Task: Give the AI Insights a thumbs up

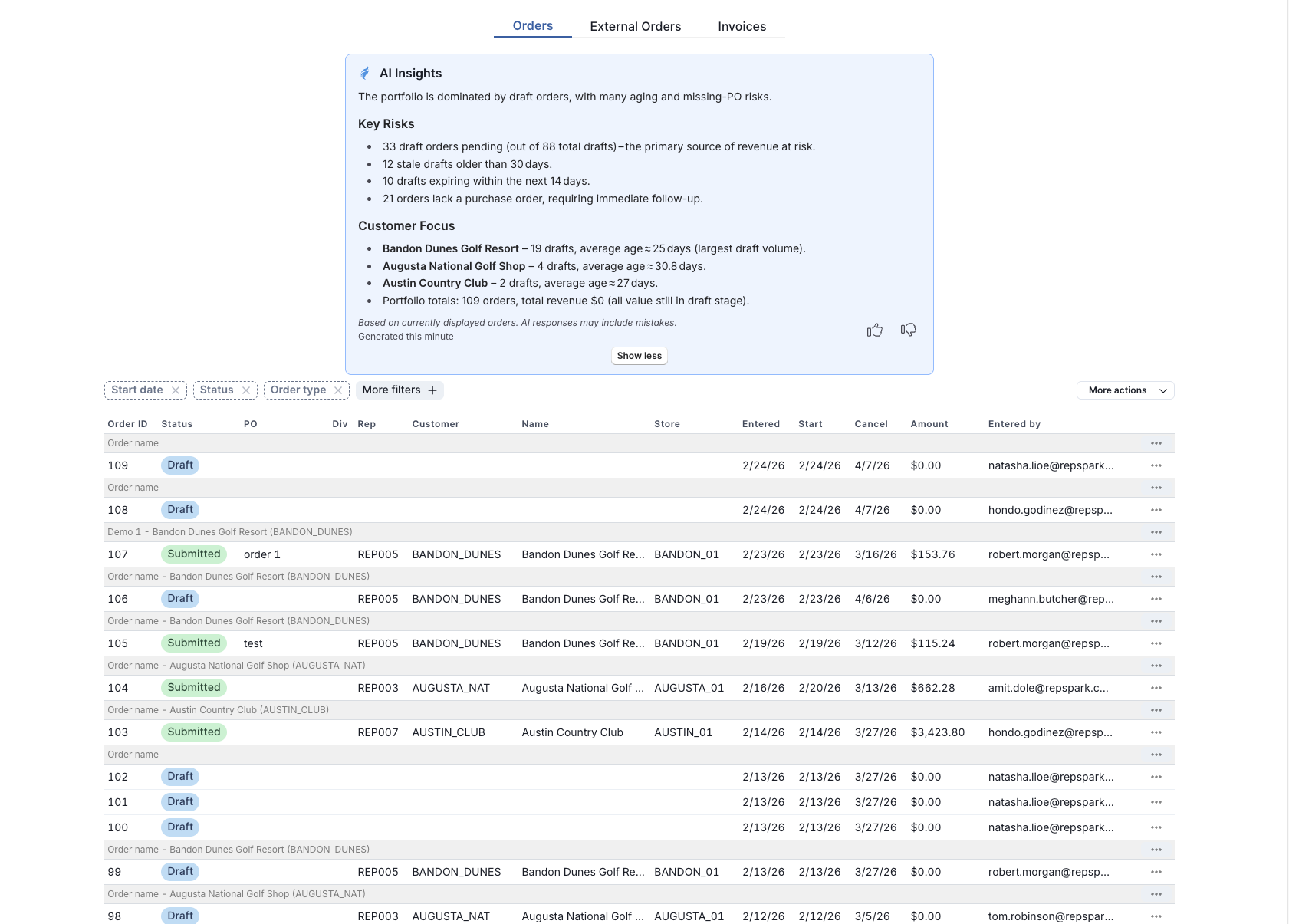Action: click(x=875, y=330)
